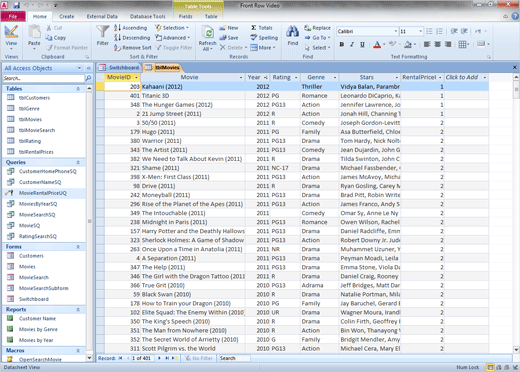Switch to the Create tab
The image size is (520, 372).
tap(67, 16)
